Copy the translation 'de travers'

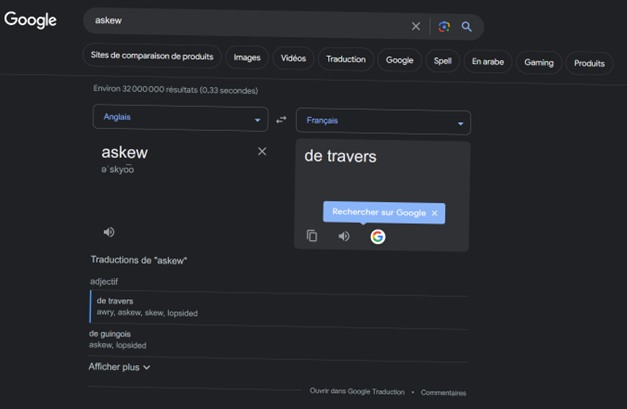(312, 236)
